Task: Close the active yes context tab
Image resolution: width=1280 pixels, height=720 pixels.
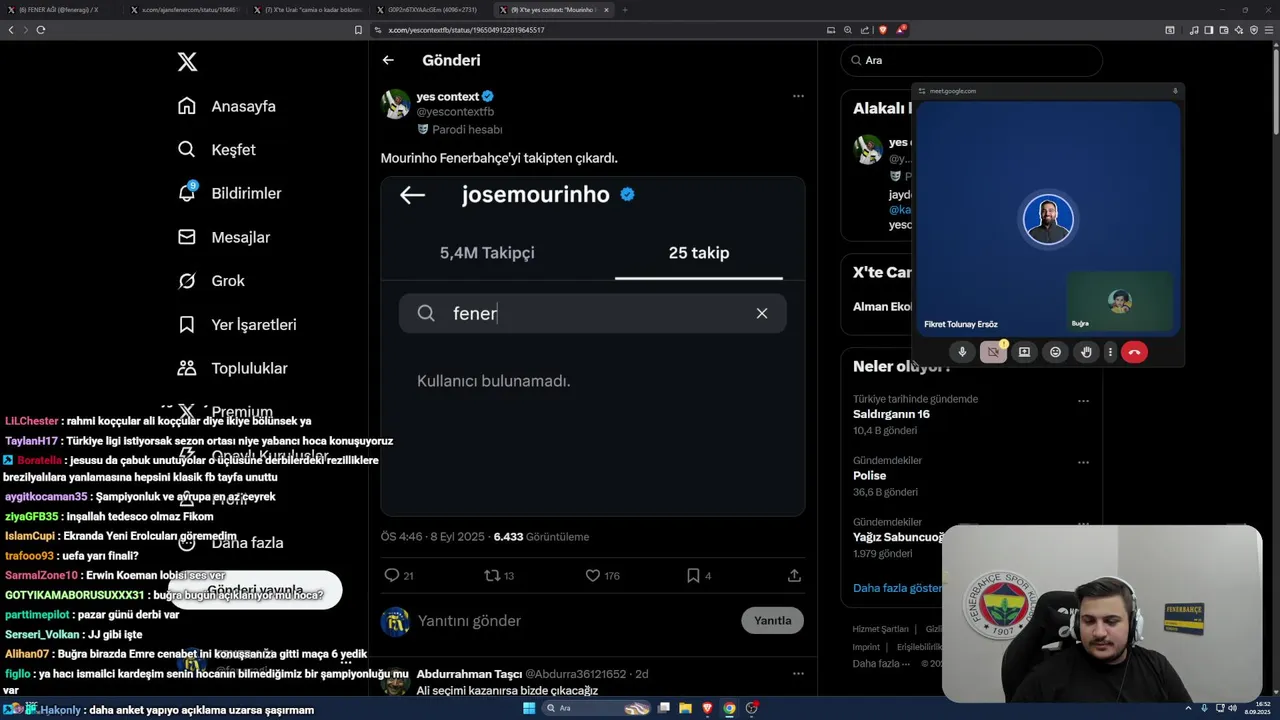Action: click(606, 10)
